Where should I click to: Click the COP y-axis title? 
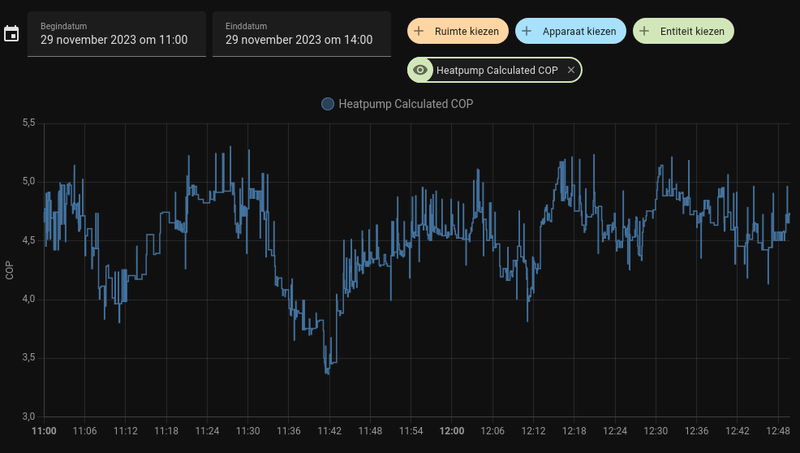coord(9,270)
